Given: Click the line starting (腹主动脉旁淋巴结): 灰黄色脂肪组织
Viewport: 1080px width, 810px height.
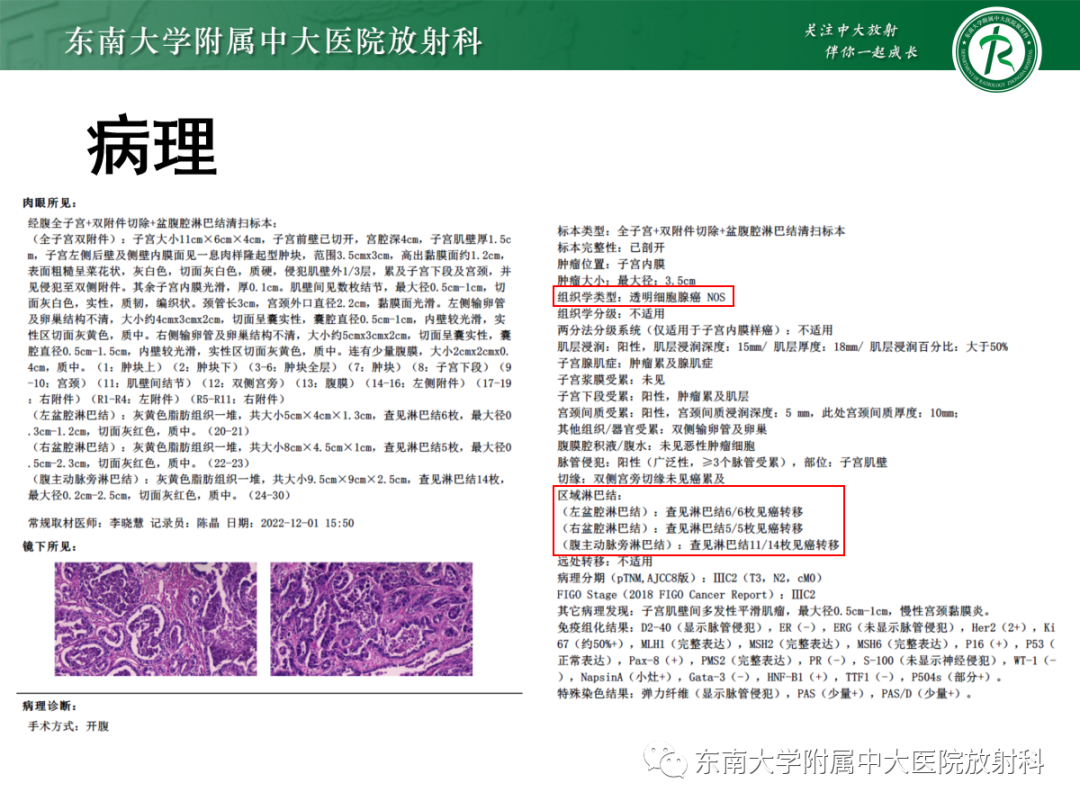Looking at the screenshot, I should coord(266,479).
